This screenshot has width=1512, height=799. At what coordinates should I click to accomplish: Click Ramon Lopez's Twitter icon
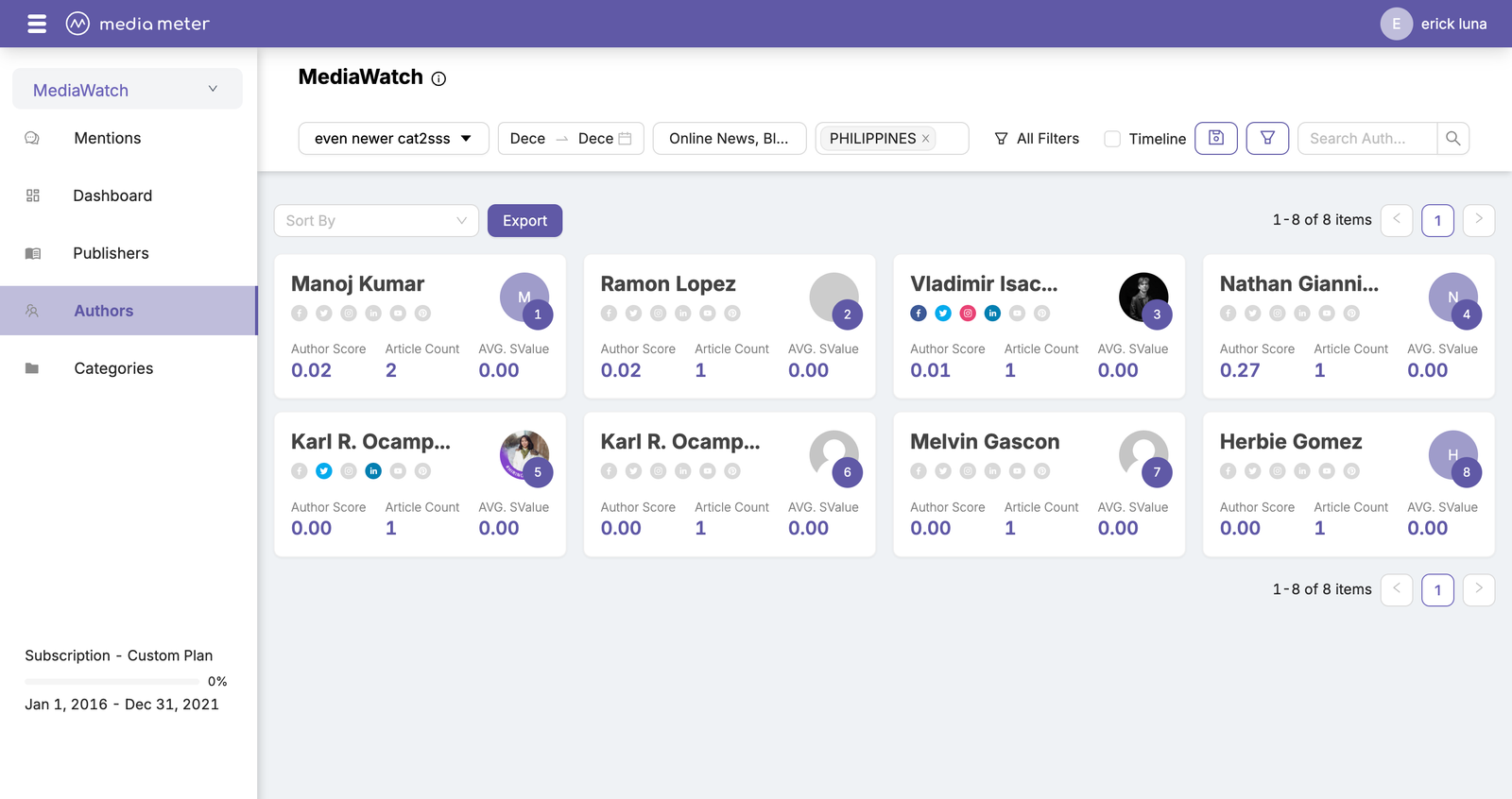tap(633, 313)
